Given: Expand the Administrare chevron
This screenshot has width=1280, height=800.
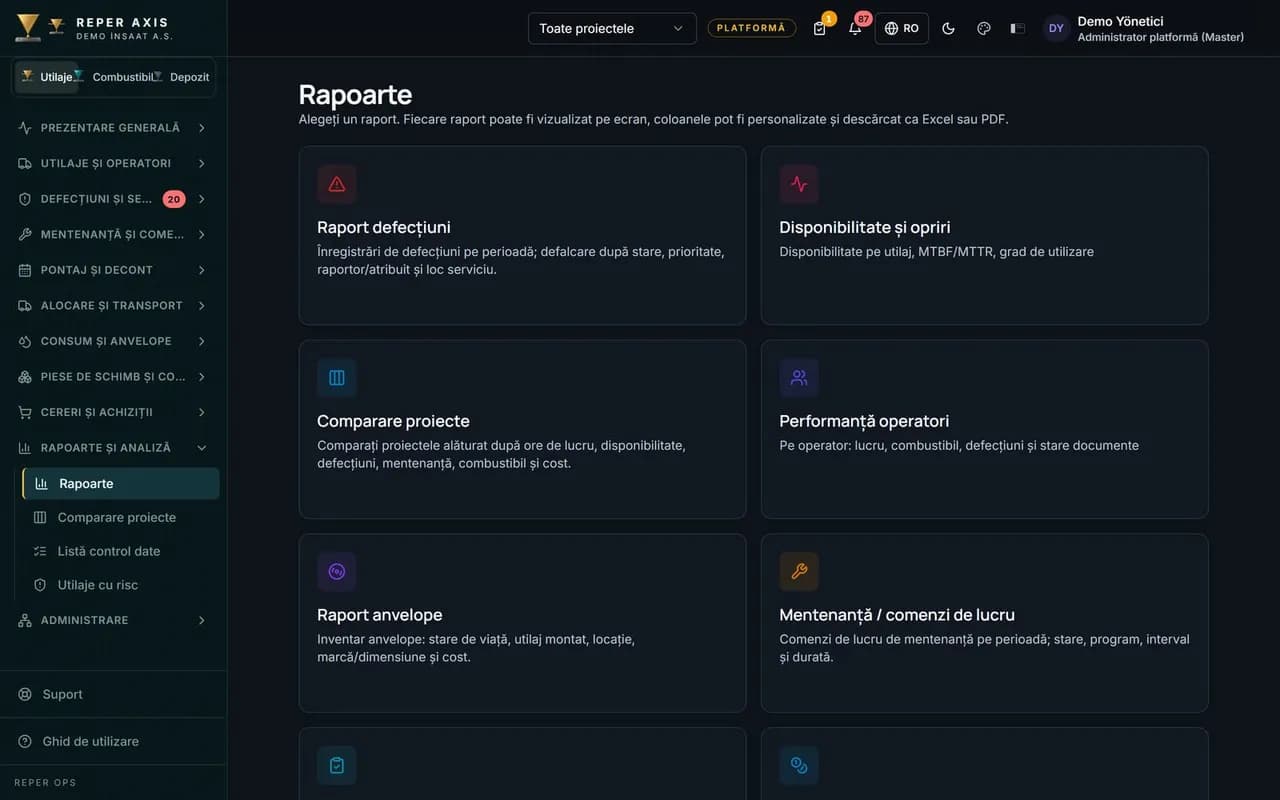Looking at the screenshot, I should [x=202, y=620].
